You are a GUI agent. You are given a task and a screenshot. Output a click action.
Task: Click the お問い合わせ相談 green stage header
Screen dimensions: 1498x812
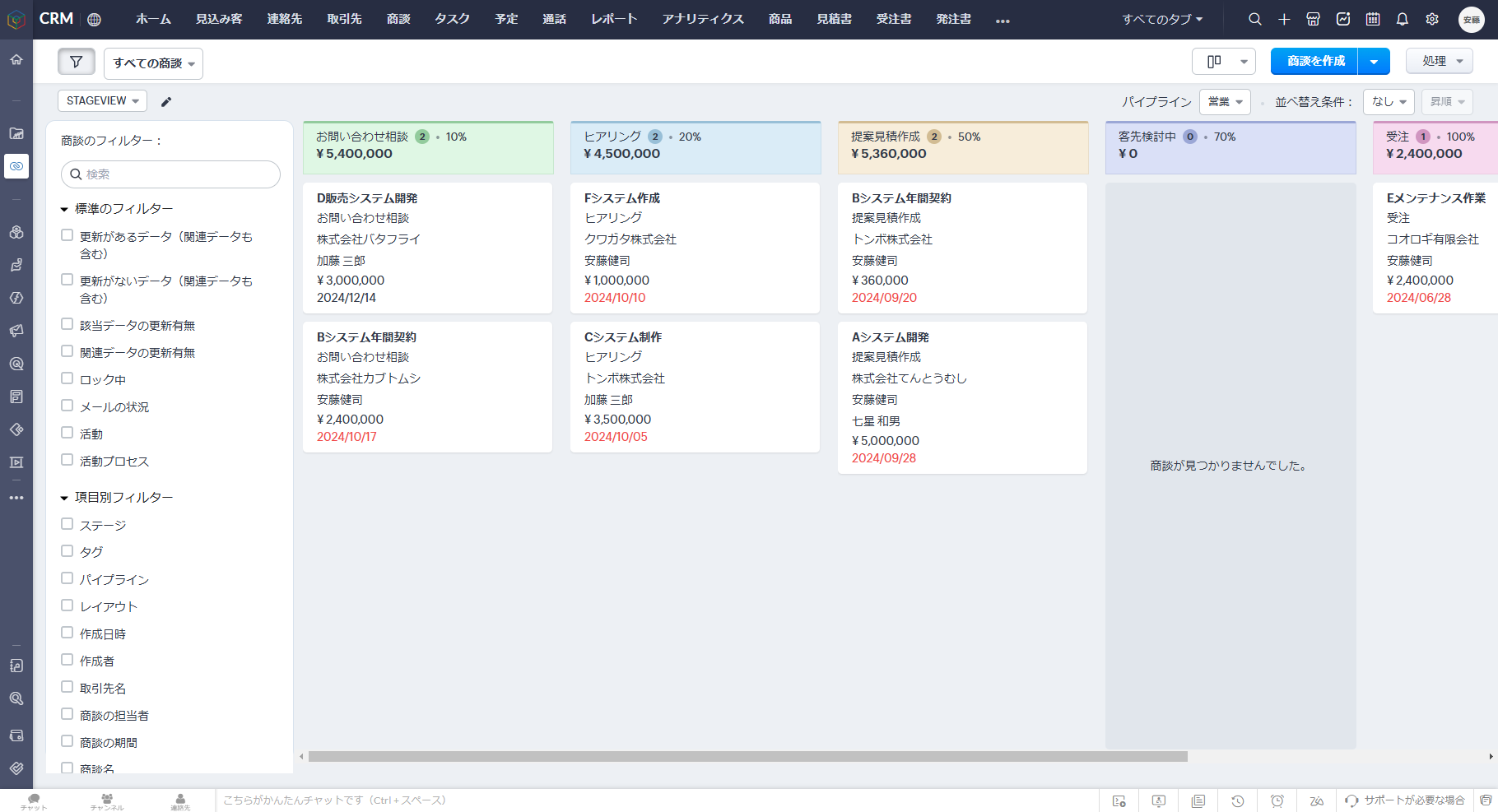tap(428, 147)
